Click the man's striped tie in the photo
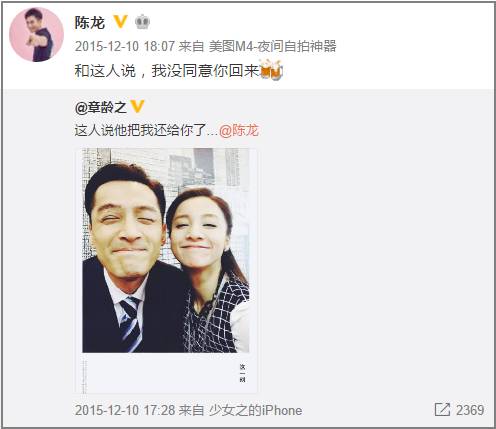Image resolution: width=496 pixels, height=429 pixels. (131, 324)
